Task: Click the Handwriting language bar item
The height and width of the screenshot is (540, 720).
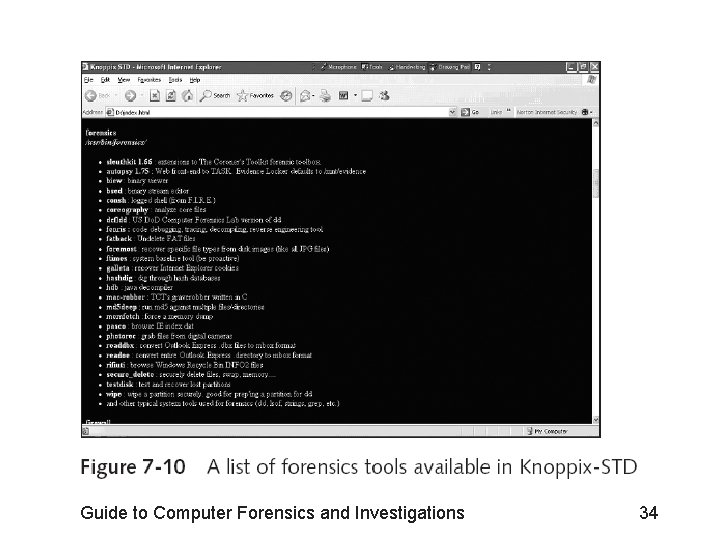Action: pos(407,67)
